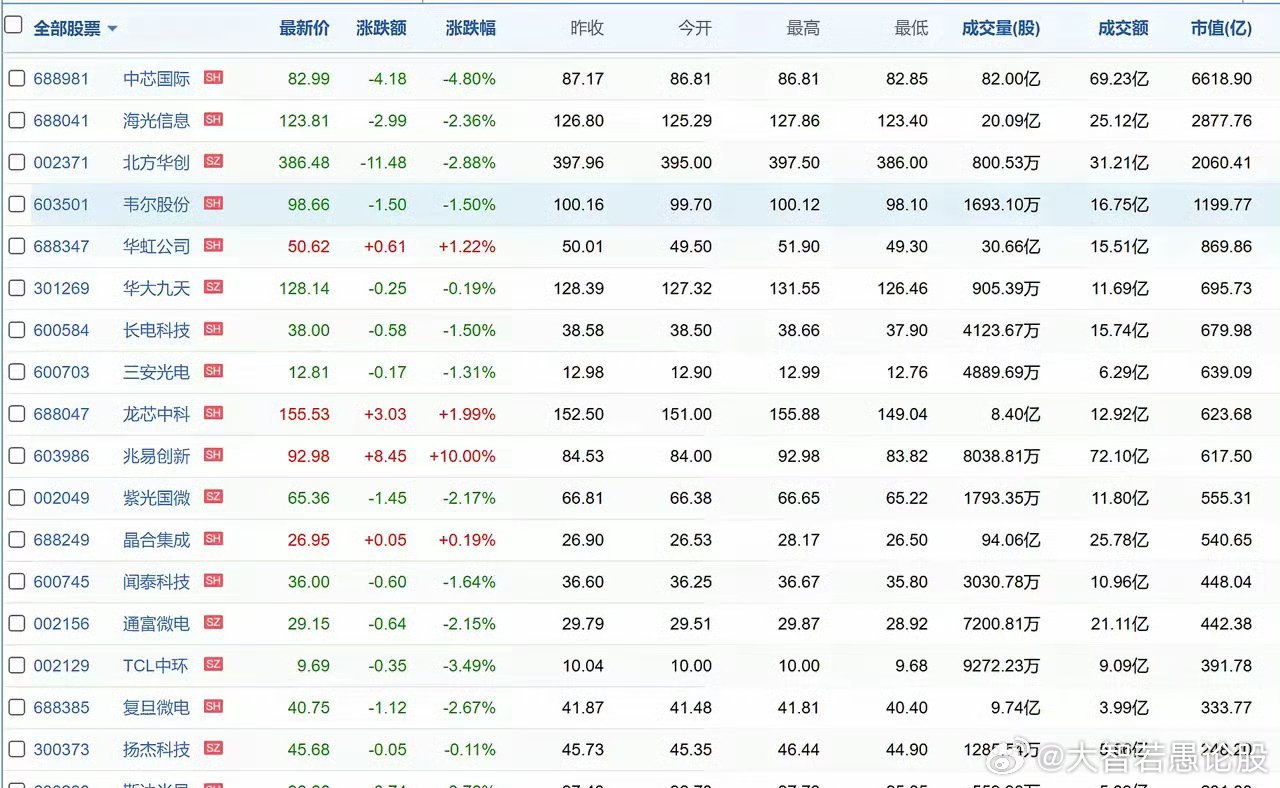Click SZ badge beside 扬杰科技

[x=213, y=749]
